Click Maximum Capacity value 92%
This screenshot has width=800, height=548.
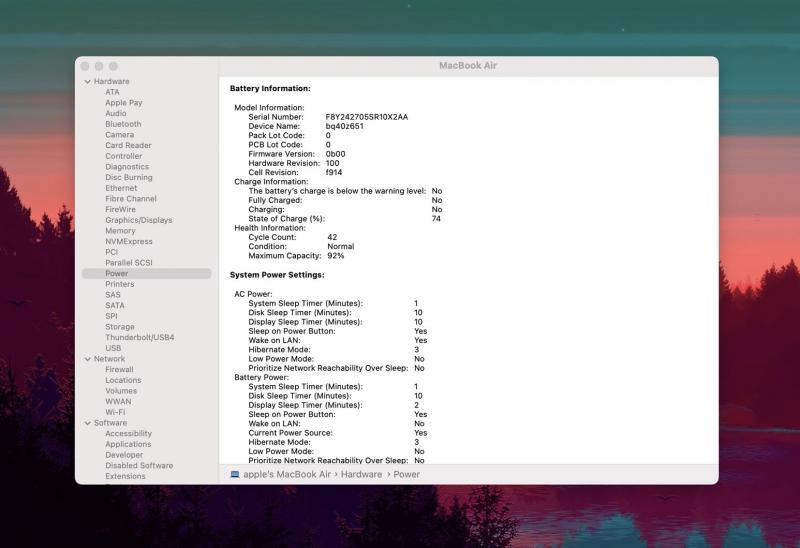[336, 256]
